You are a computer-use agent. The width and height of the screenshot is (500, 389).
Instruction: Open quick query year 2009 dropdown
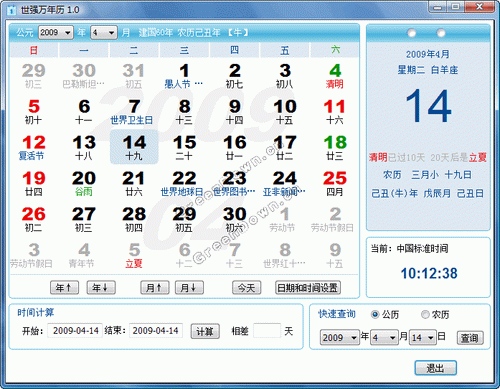339,338
